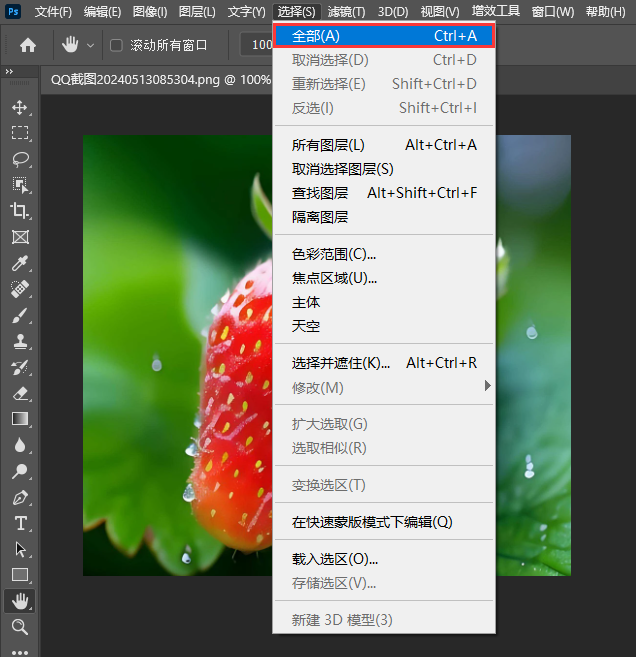The height and width of the screenshot is (657, 636).
Task: Open the 编辑(E) menu
Action: click(x=102, y=12)
